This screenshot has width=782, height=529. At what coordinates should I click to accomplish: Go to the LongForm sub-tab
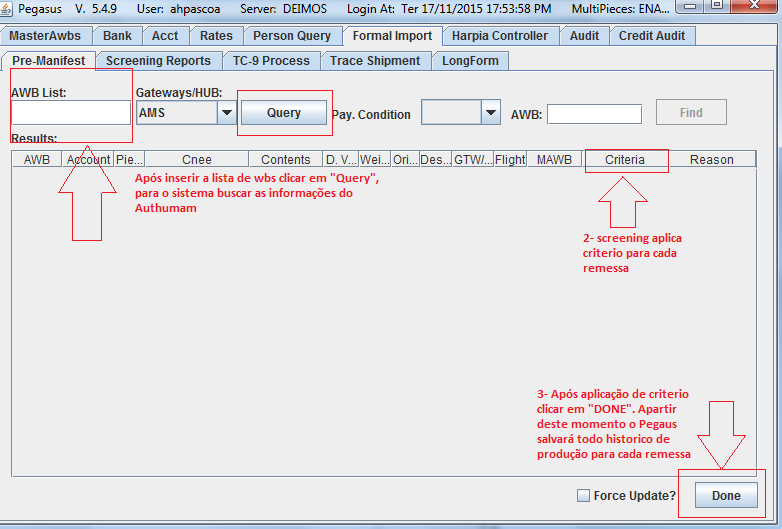click(x=470, y=61)
